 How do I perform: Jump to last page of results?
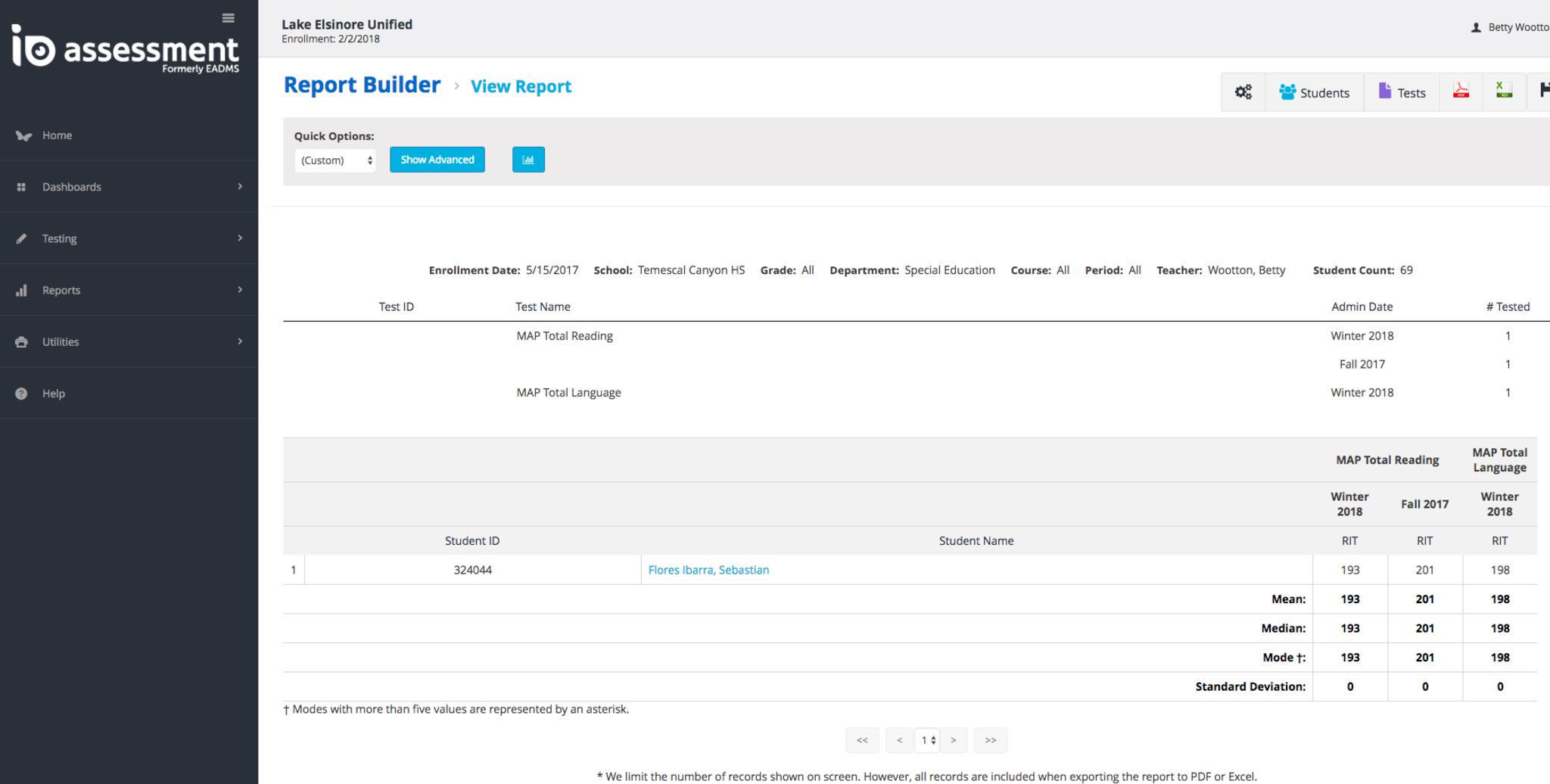[x=990, y=740]
